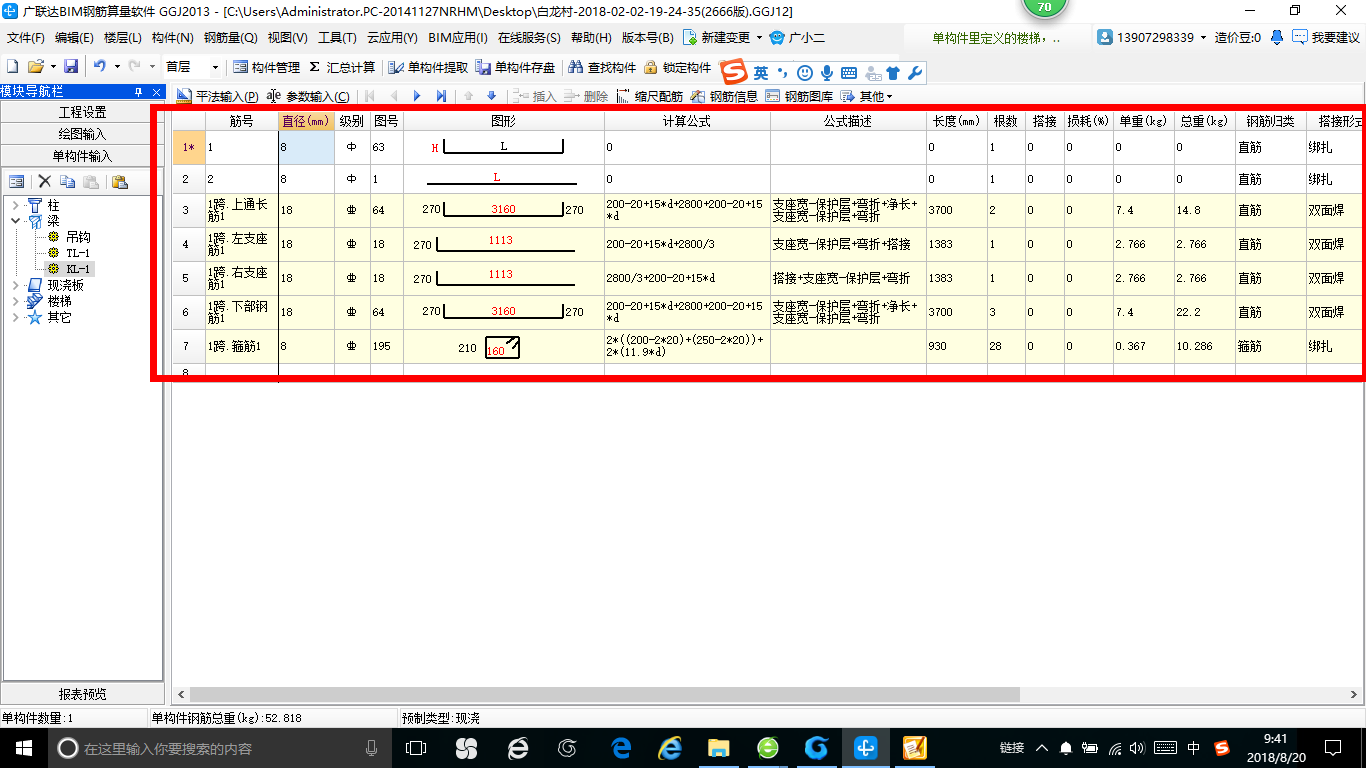Viewport: 1366px width, 768px height.
Task: Click the yellow clipboard paste icon in sidebar
Action: point(119,182)
